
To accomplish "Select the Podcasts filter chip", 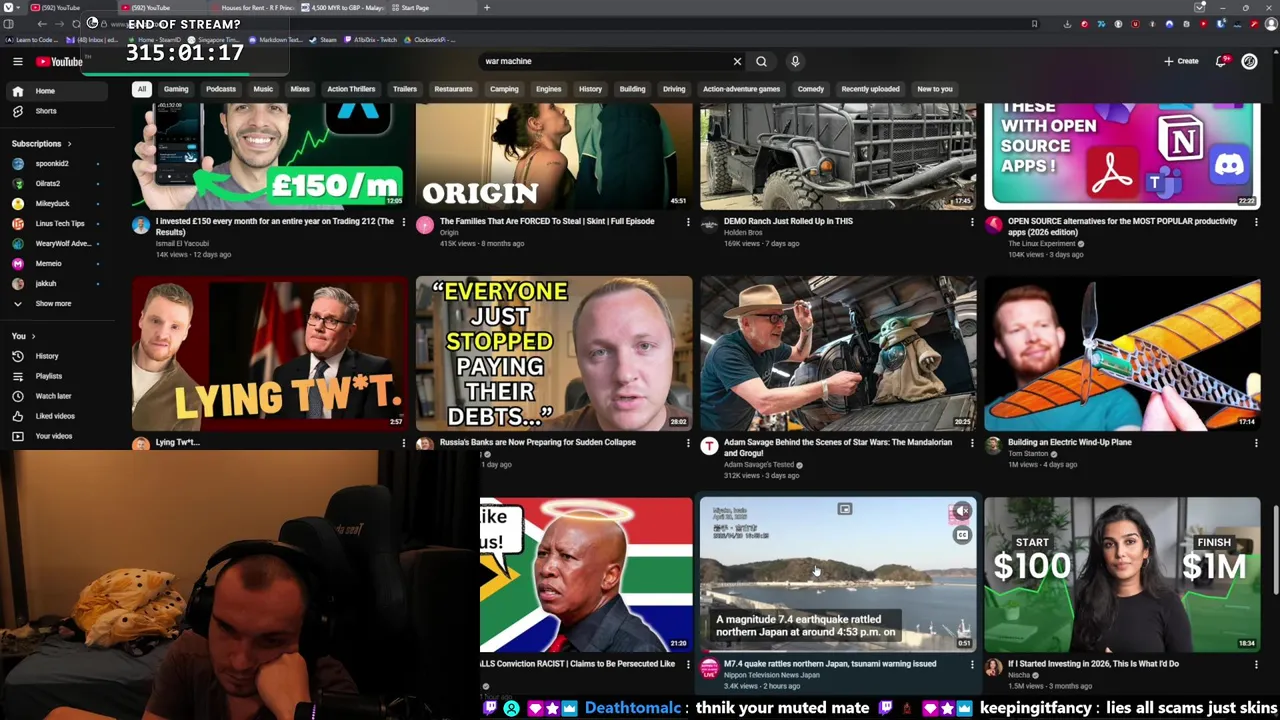I will click(x=221, y=89).
